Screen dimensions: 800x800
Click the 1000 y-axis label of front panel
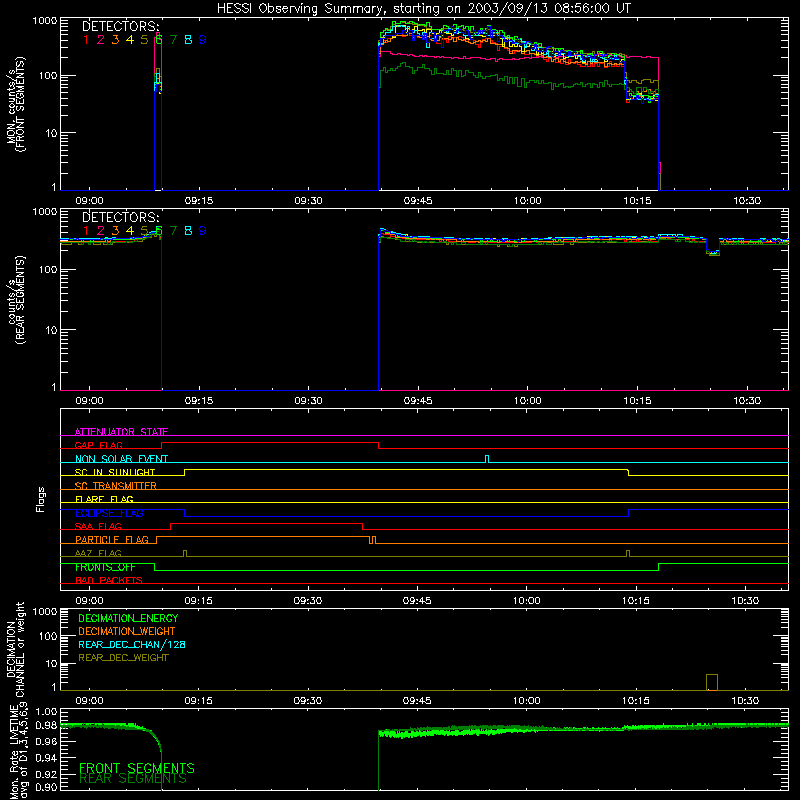[44, 21]
